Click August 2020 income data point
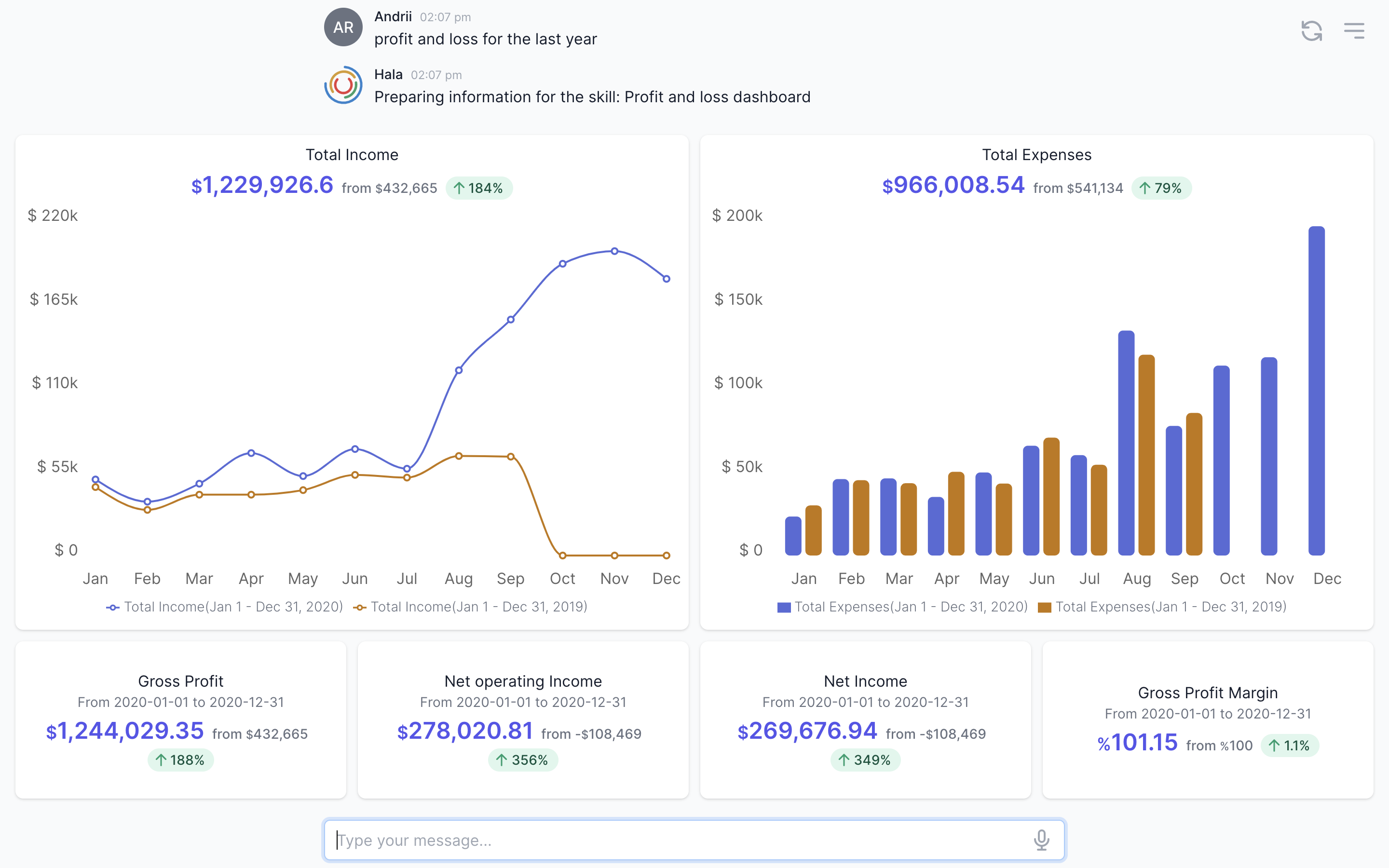 click(x=459, y=370)
